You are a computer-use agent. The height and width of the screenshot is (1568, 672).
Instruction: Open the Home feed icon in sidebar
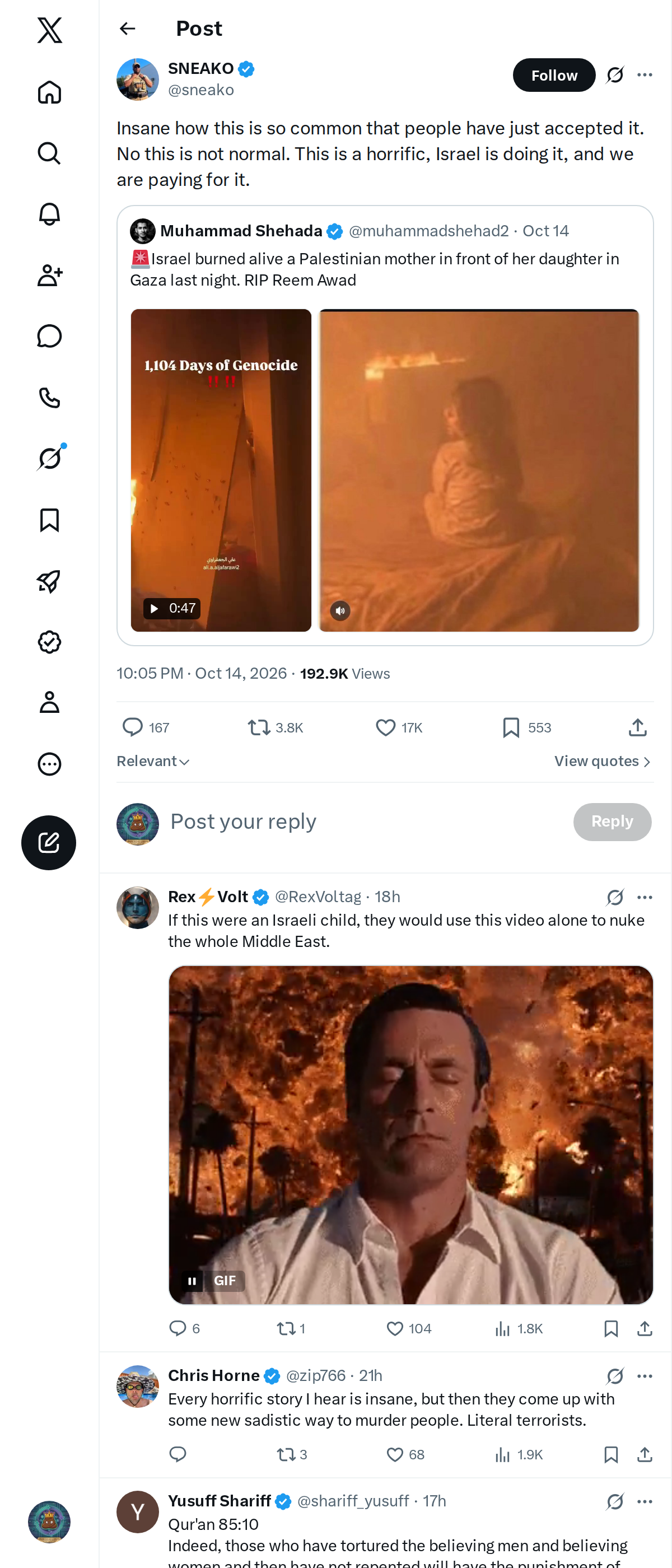[49, 92]
